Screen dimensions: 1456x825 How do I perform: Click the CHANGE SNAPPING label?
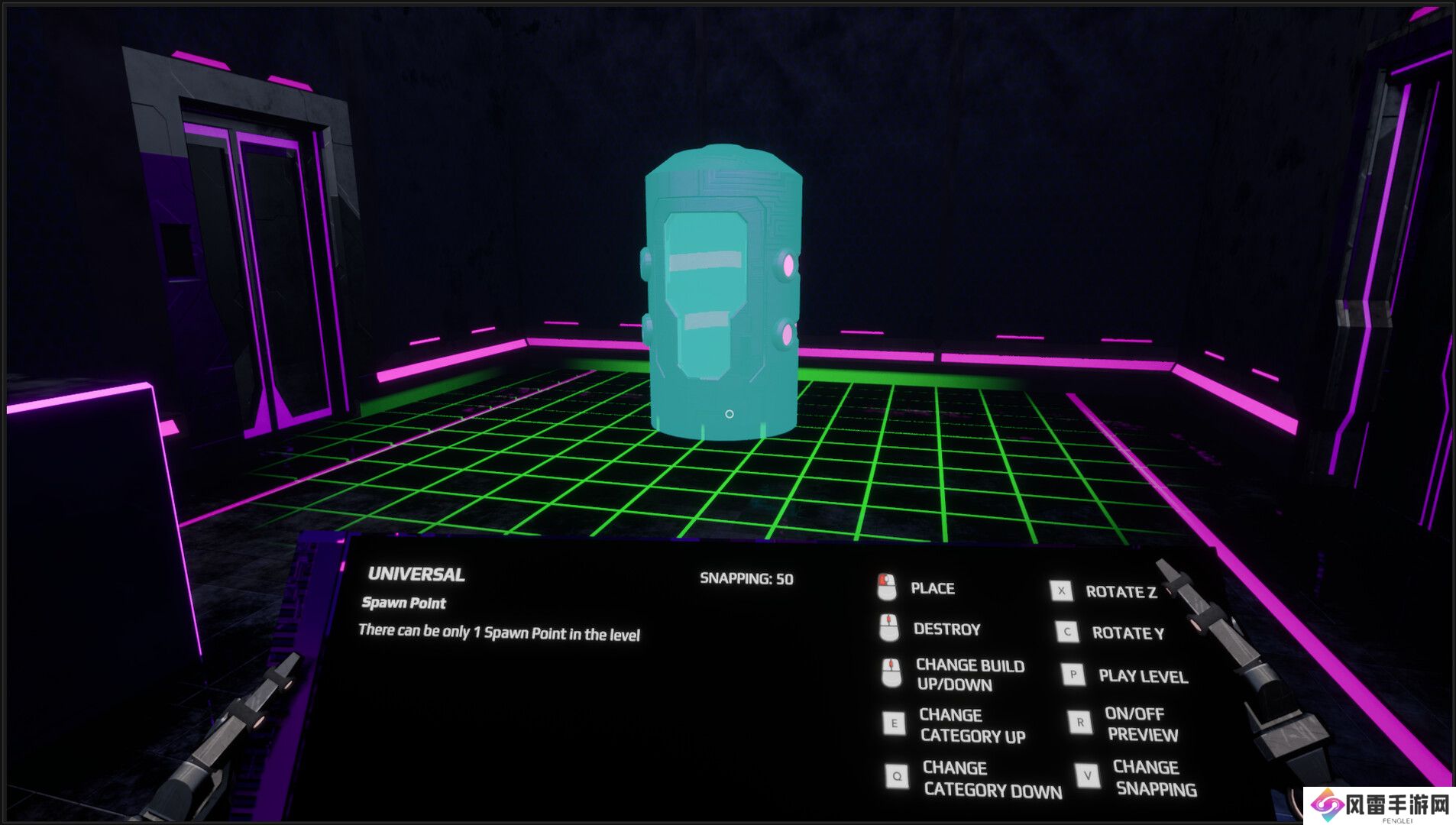pos(1154,778)
